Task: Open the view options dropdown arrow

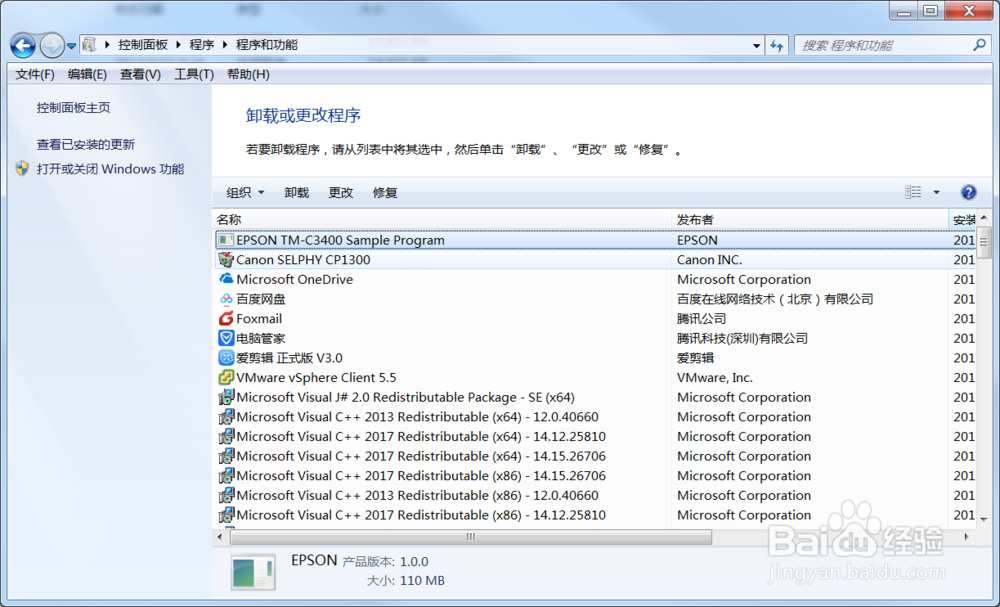Action: tap(936, 192)
